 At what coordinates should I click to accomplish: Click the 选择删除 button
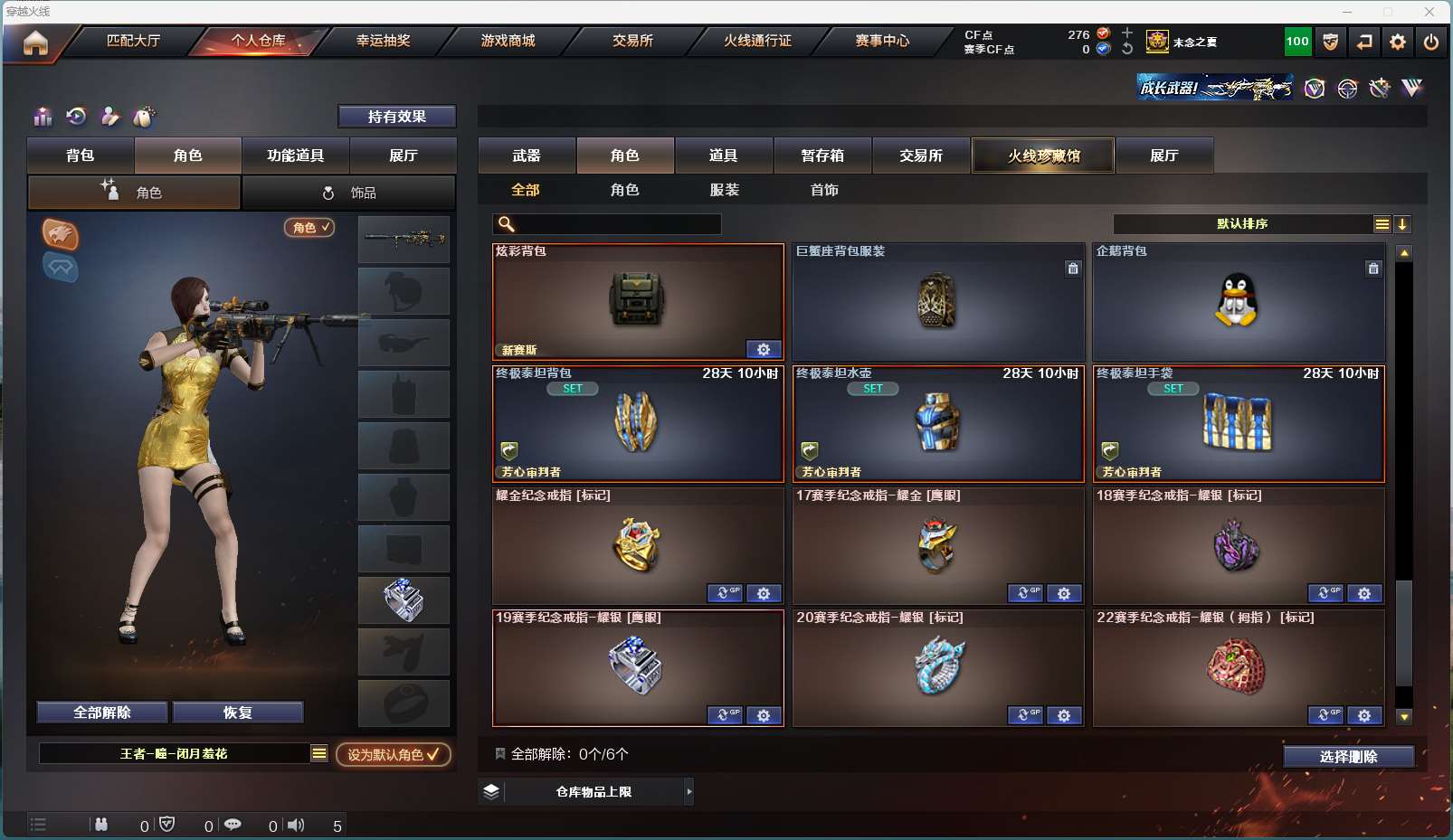coord(1348,757)
